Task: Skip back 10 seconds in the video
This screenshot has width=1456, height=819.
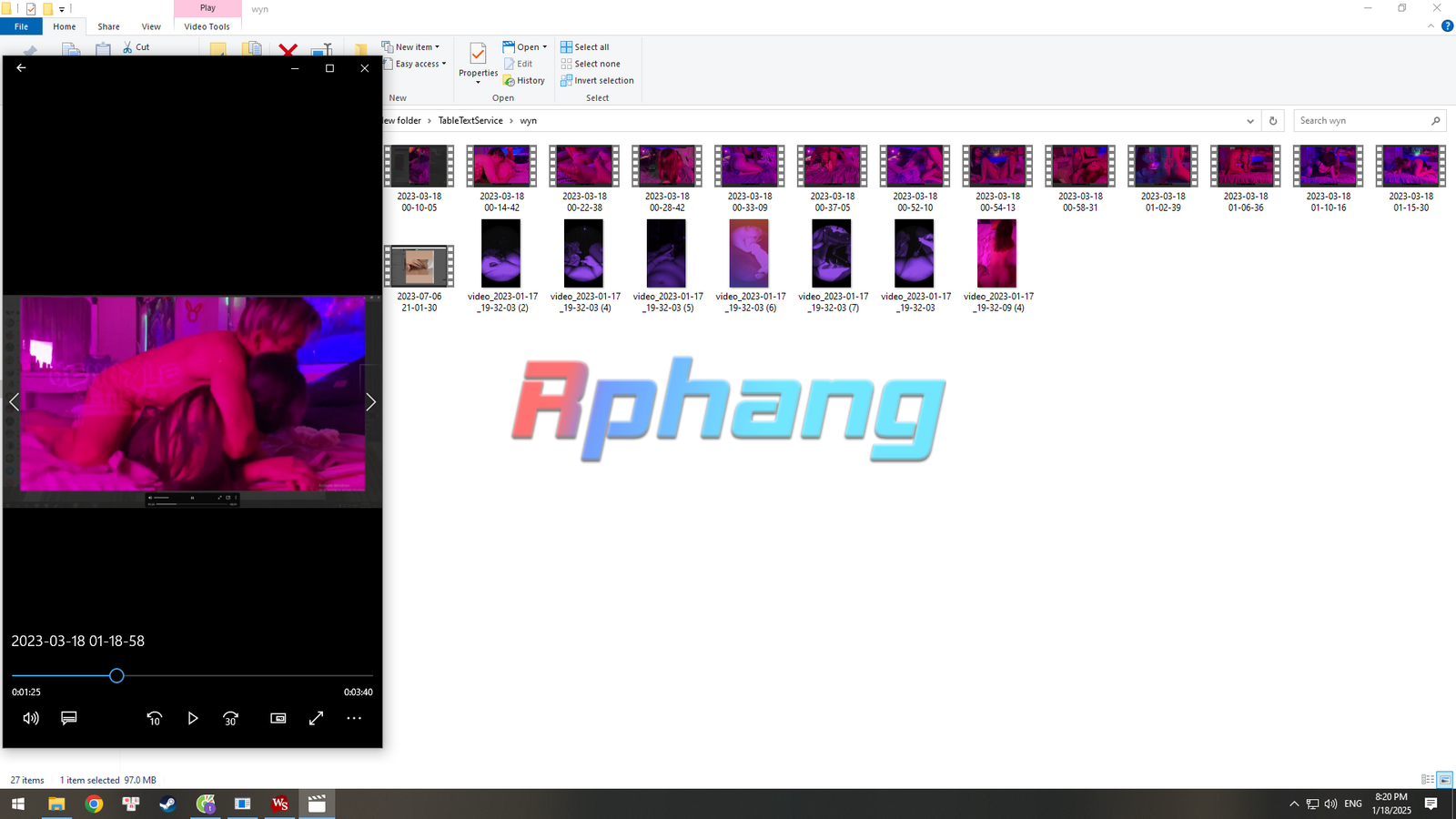Action: click(155, 718)
